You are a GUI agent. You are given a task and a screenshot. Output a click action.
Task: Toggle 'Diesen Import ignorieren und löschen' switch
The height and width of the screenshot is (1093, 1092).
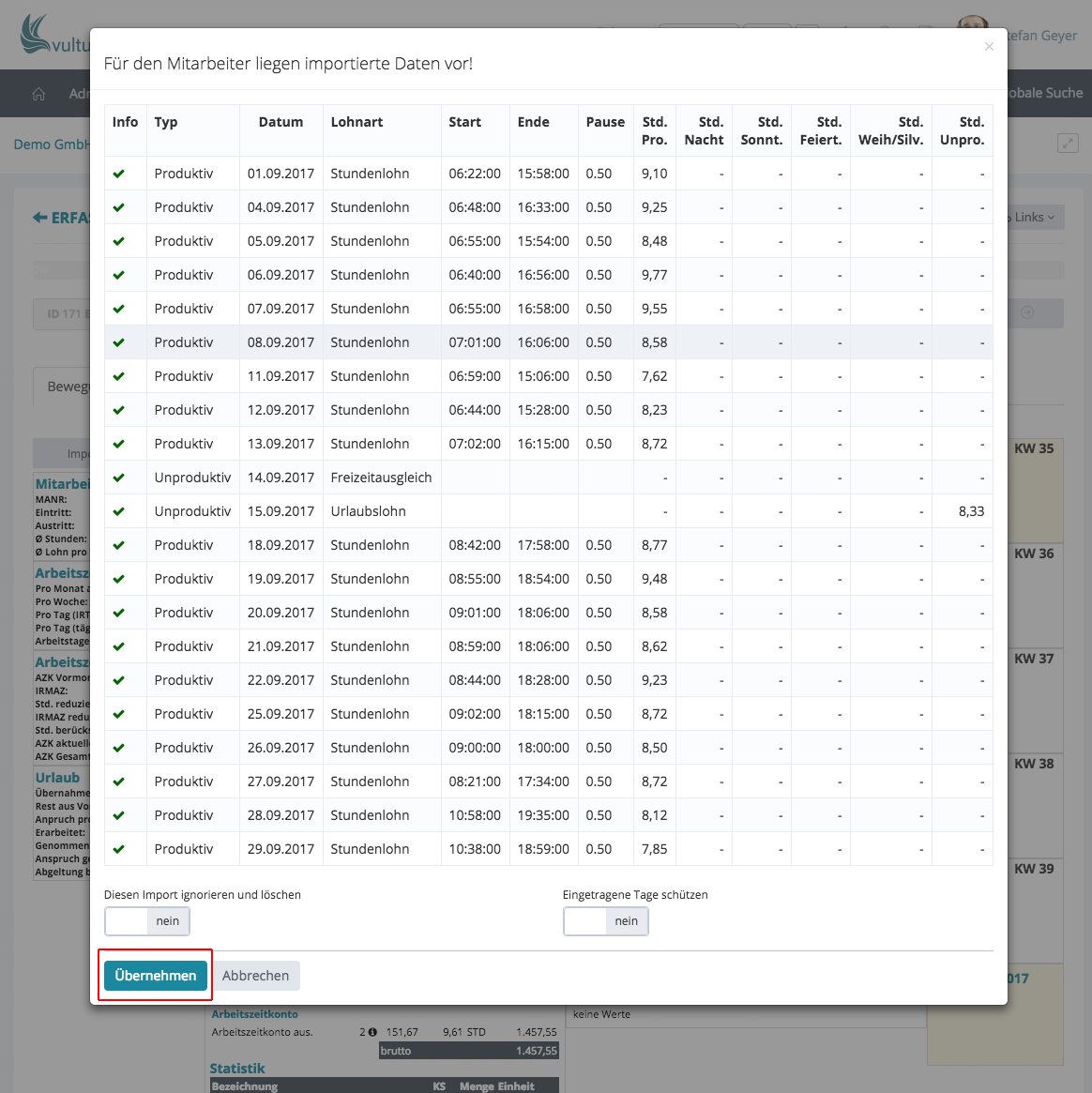click(147, 921)
